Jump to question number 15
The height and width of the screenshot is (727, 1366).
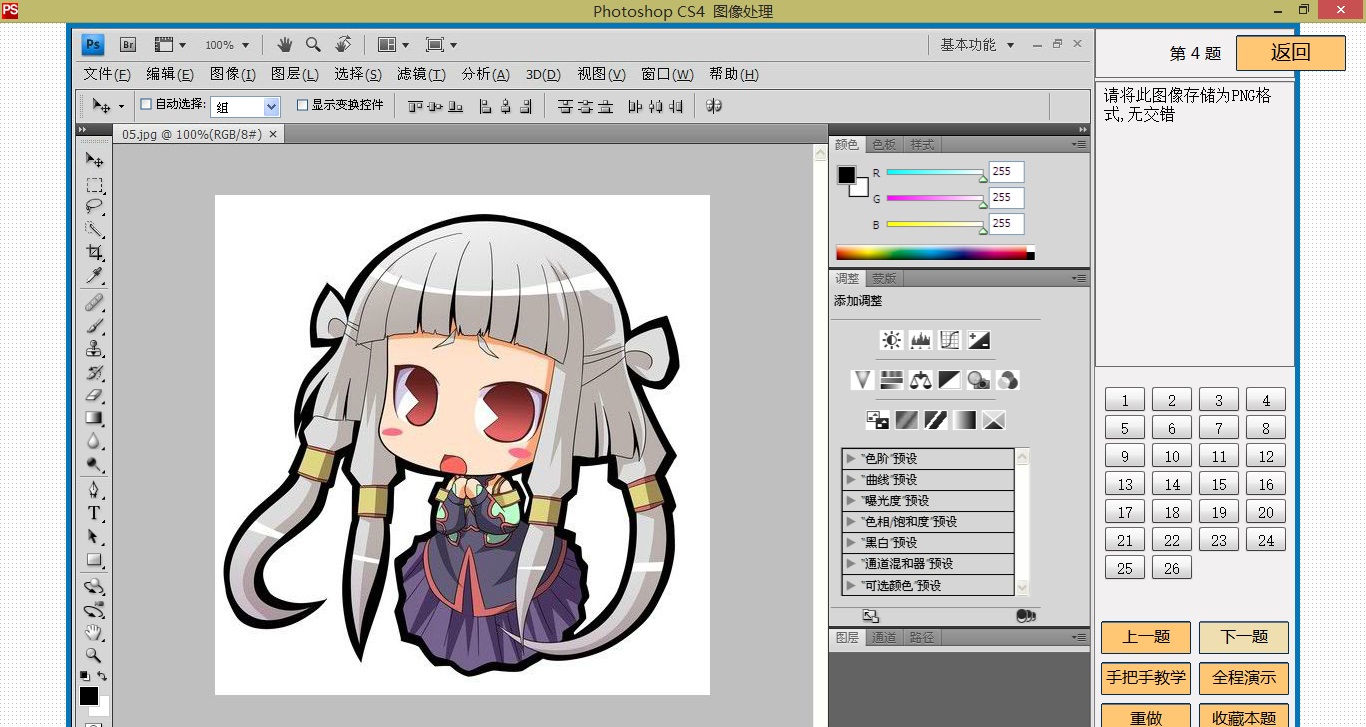point(1219,484)
